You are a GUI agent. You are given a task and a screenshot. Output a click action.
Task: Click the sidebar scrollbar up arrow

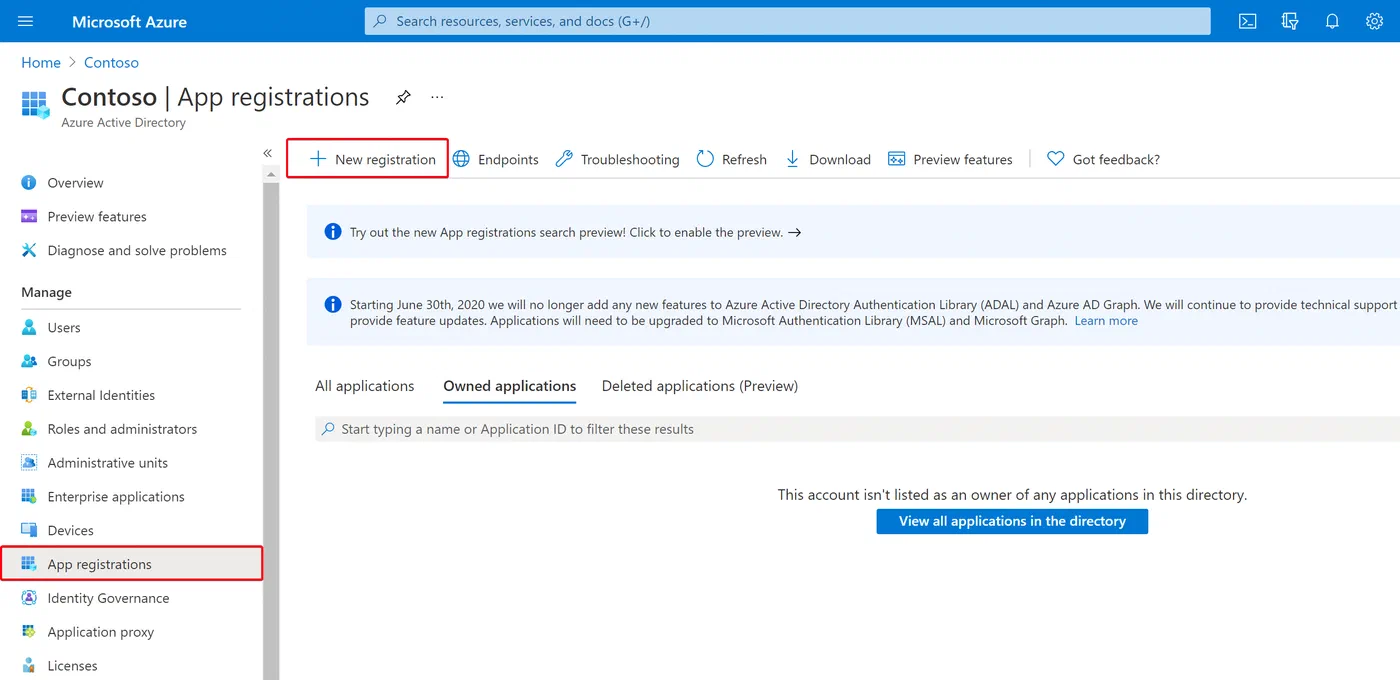click(270, 174)
